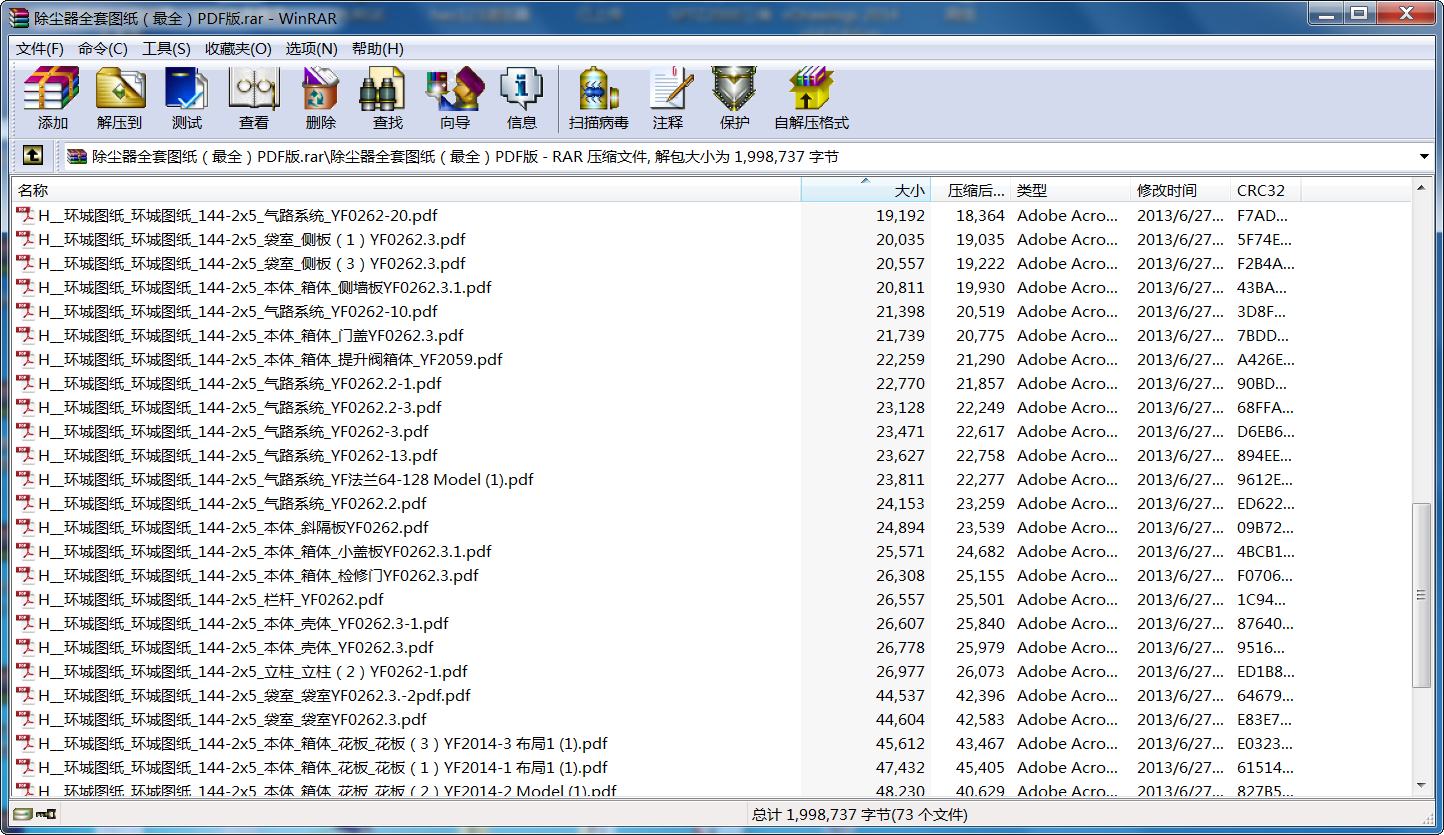
Task: Select file YF法兰64-128 Model (1).pdf
Action: point(286,479)
